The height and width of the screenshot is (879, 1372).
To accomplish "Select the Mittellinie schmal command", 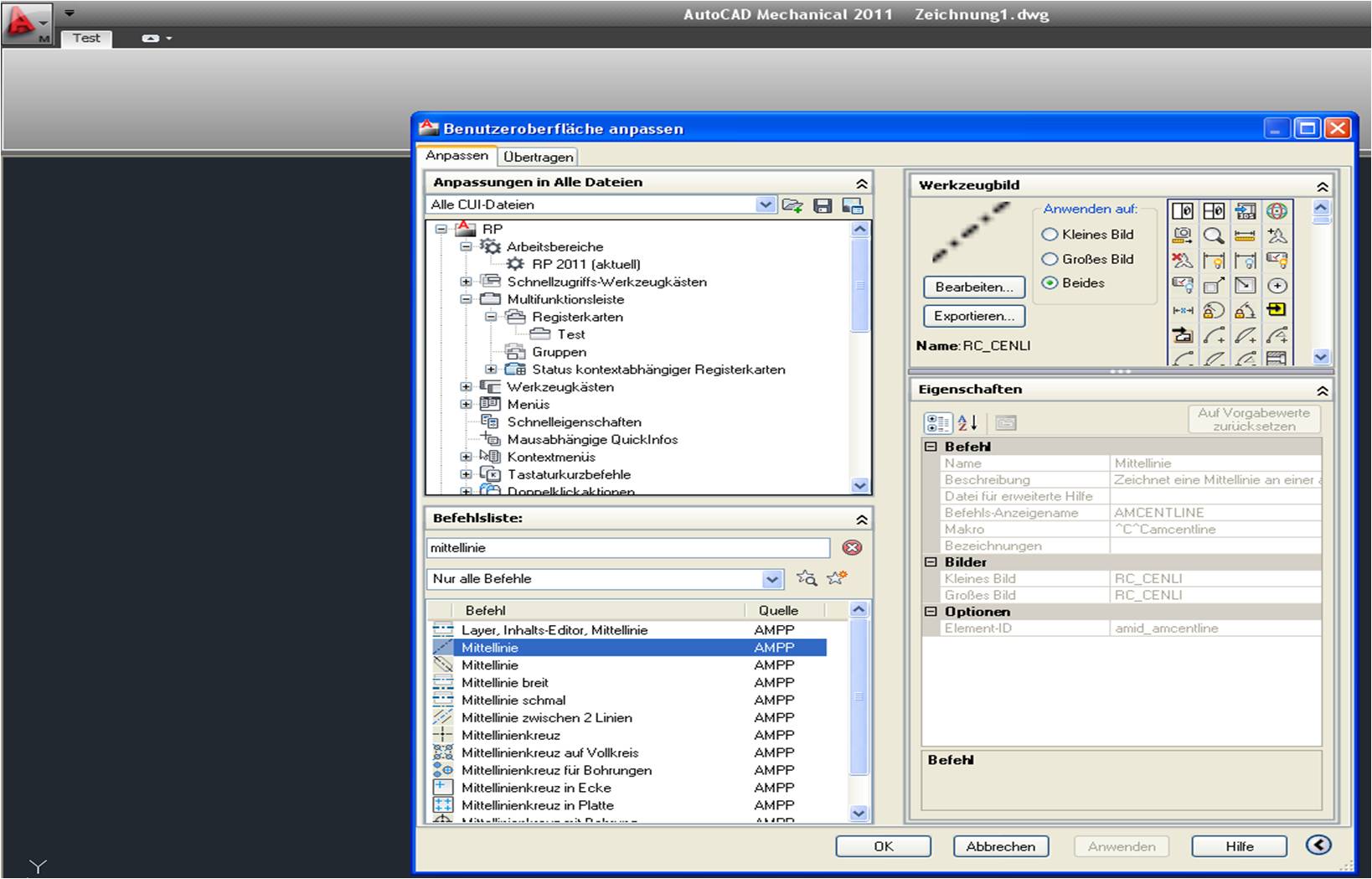I will [627, 701].
